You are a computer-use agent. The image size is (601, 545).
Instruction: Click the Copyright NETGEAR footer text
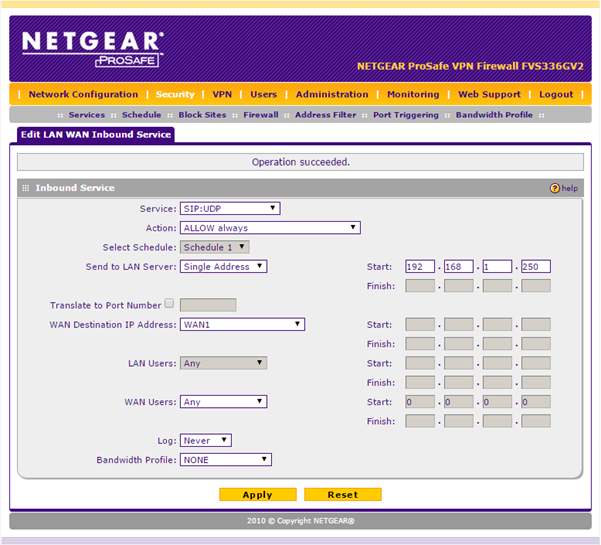point(300,521)
